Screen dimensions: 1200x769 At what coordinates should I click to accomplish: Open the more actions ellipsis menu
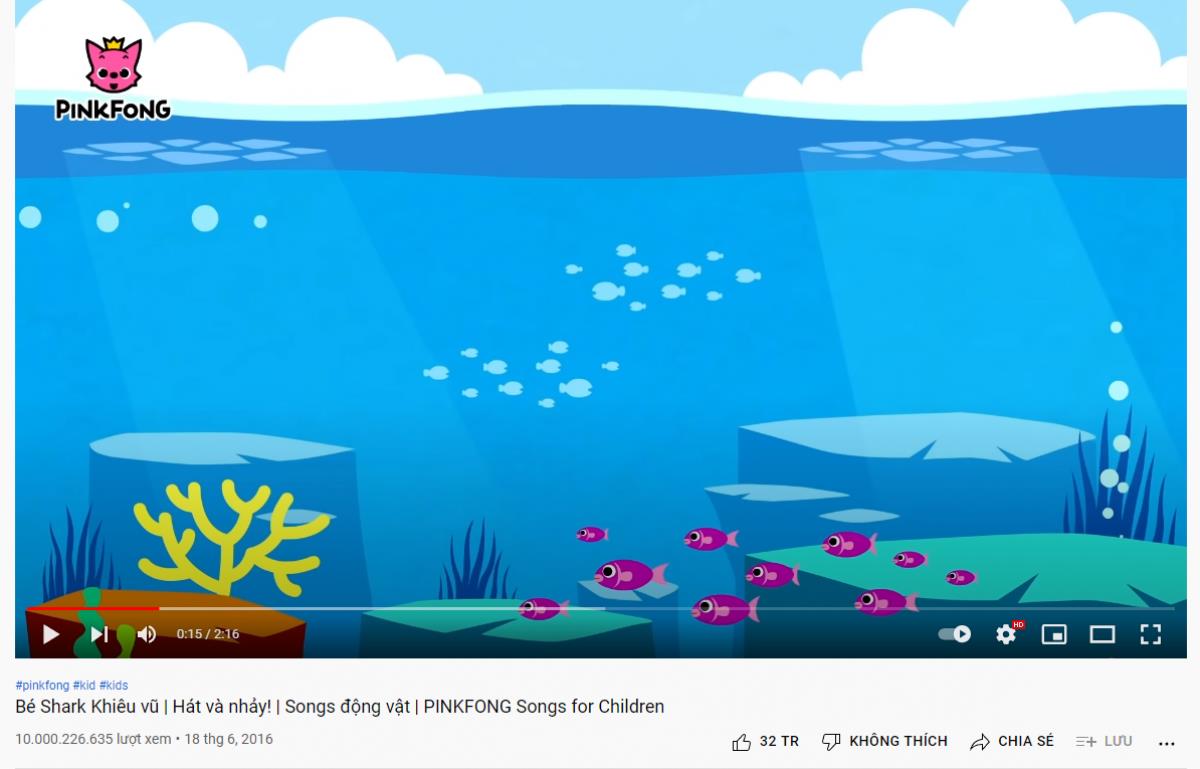point(1166,743)
